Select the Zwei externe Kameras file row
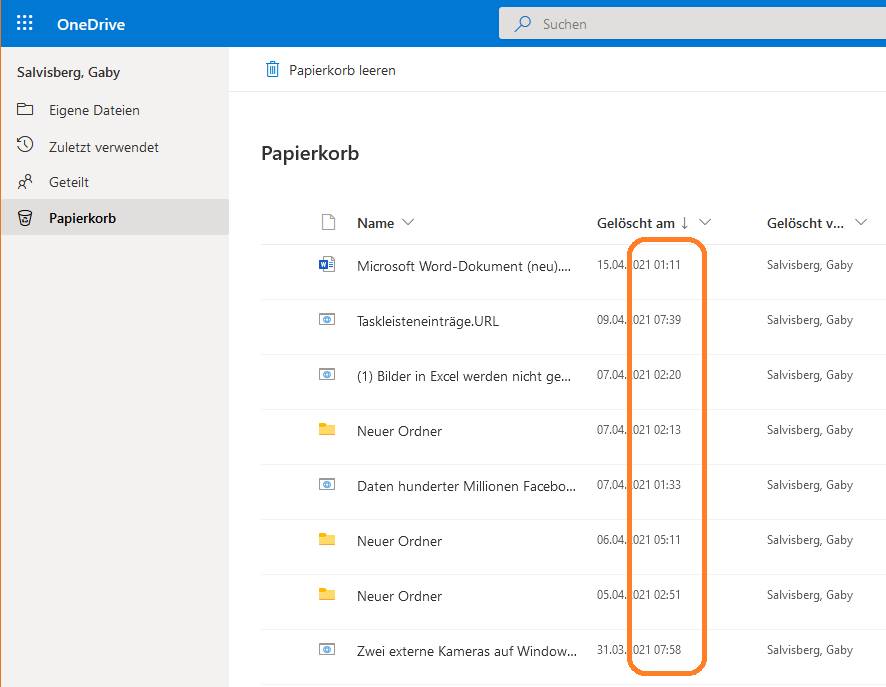This screenshot has height=687, width=886. point(466,651)
